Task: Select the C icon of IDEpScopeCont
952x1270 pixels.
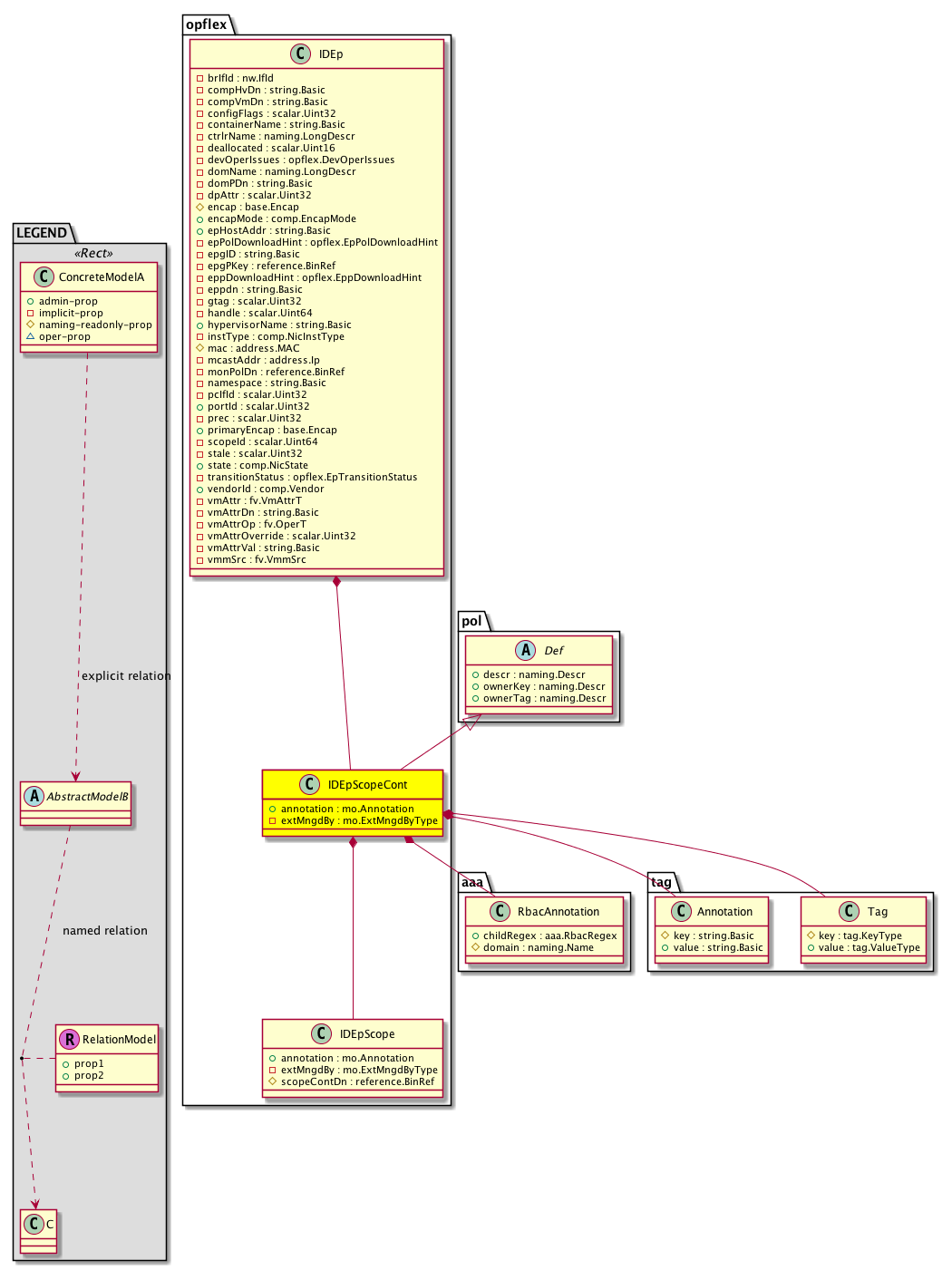Action: click(309, 785)
